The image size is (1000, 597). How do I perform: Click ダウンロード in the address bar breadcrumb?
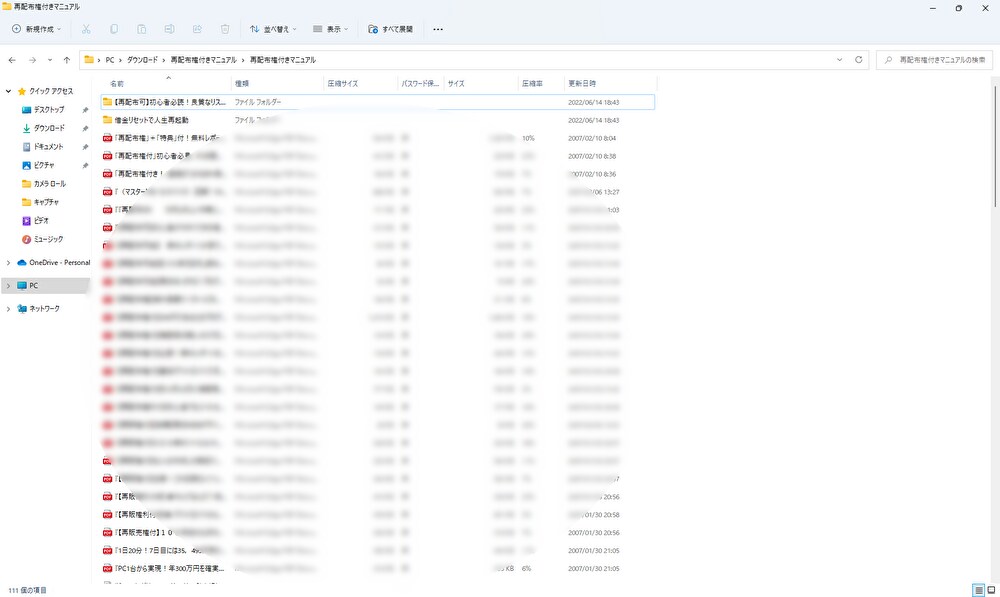pyautogui.click(x=142, y=60)
